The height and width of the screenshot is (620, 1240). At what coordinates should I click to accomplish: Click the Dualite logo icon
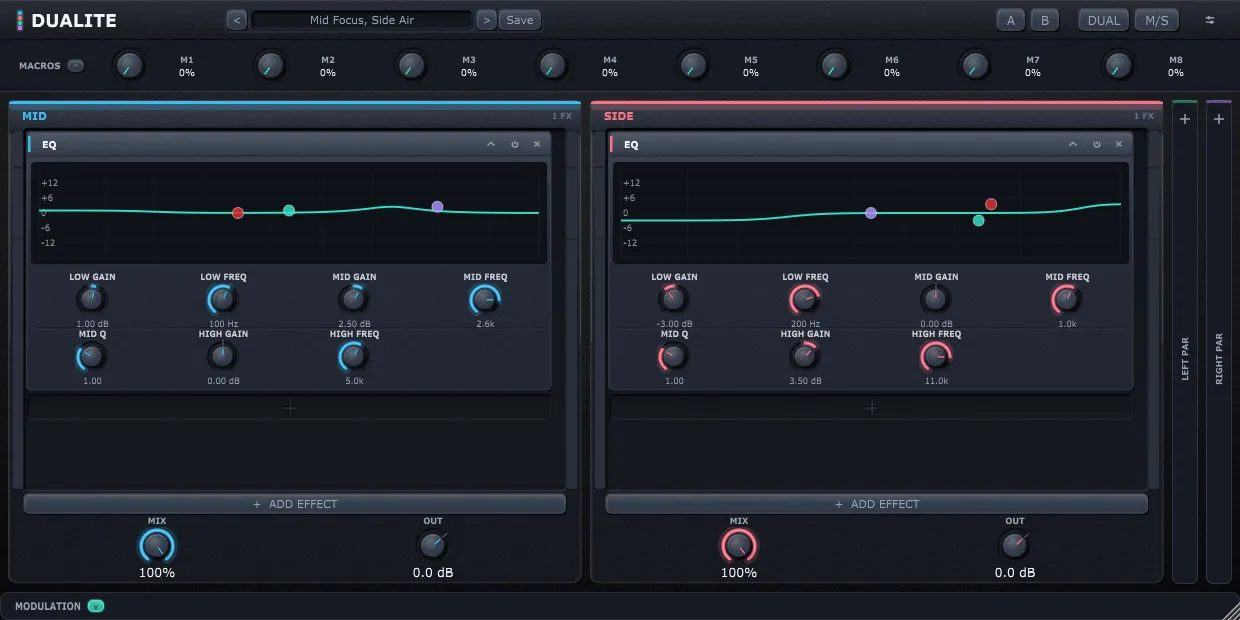coord(20,20)
